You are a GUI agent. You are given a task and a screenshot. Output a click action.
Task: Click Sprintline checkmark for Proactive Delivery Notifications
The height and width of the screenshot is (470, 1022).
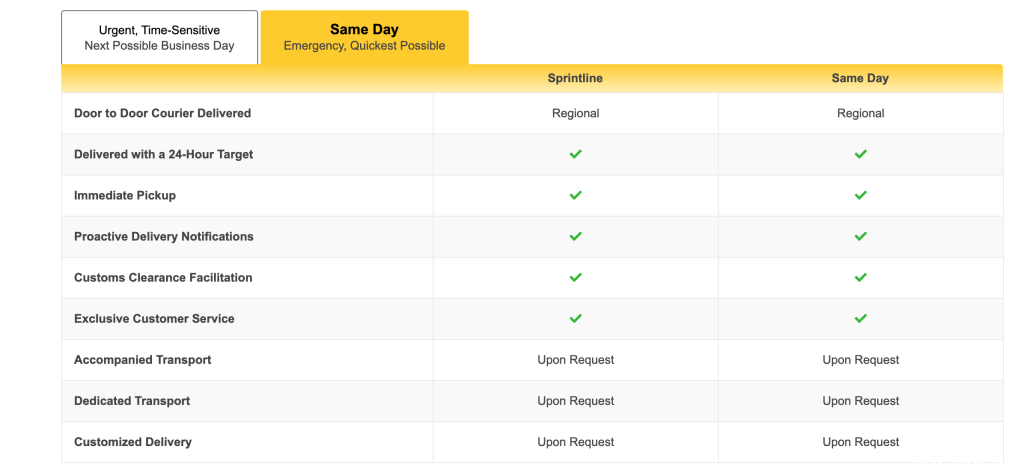point(576,237)
